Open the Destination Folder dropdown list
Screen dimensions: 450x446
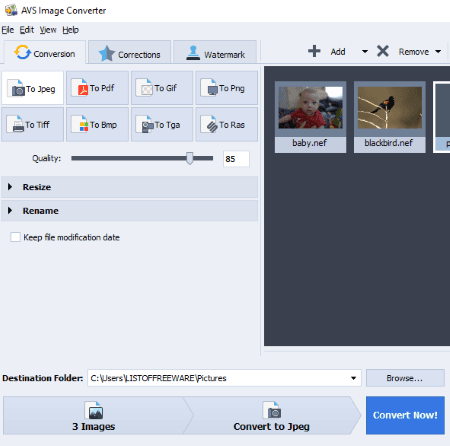[x=353, y=378]
